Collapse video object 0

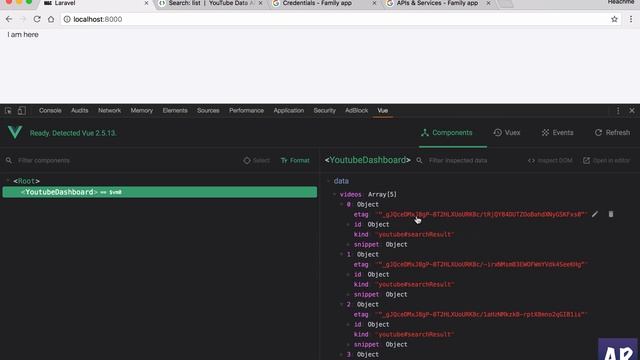(342, 204)
